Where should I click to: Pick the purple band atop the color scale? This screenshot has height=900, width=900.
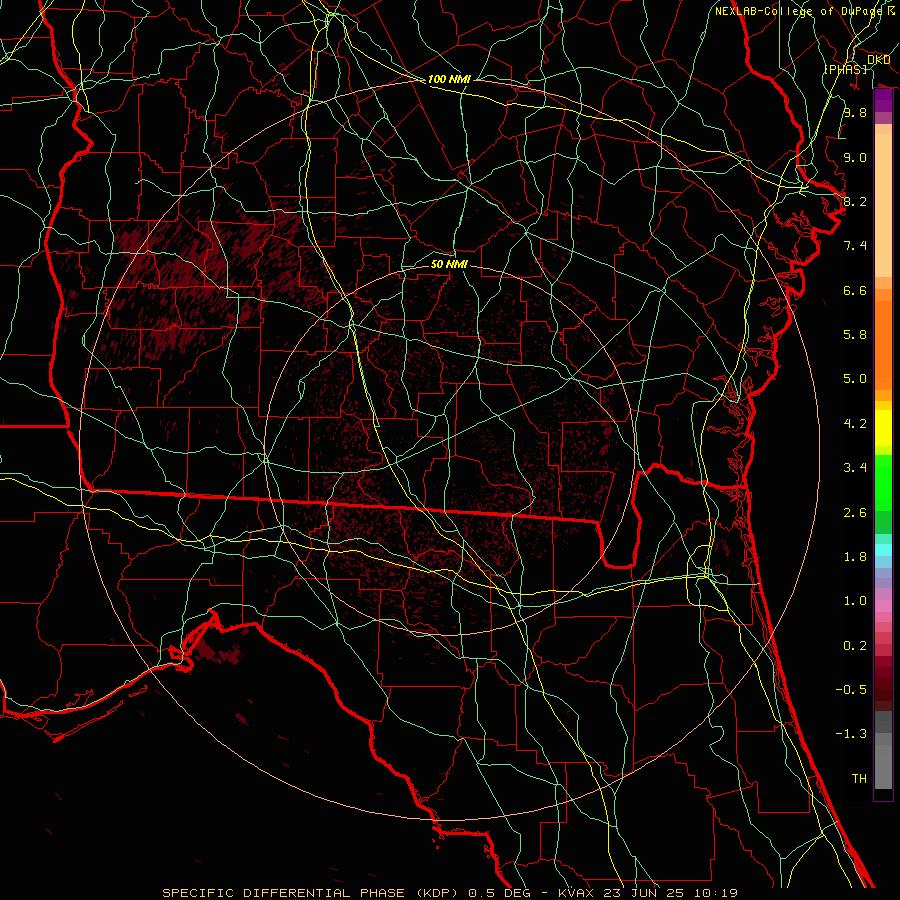(x=883, y=100)
